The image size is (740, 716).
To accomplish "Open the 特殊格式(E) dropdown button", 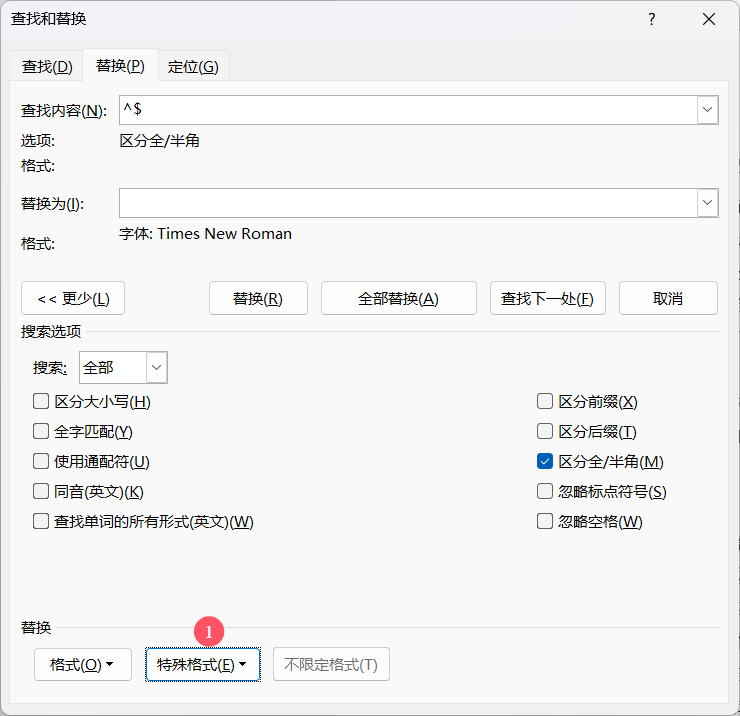I will tap(203, 665).
